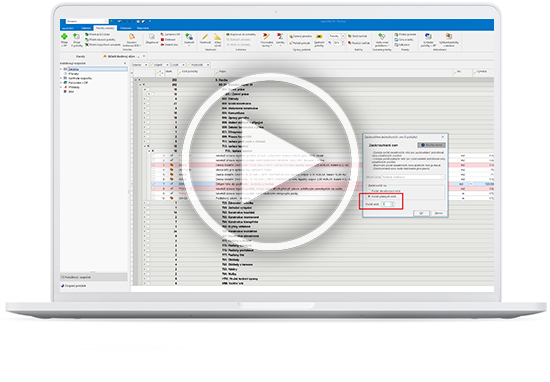Screen dimensions: 550x382
Task: Play the video with the large center play button
Action: click(x=270, y=162)
